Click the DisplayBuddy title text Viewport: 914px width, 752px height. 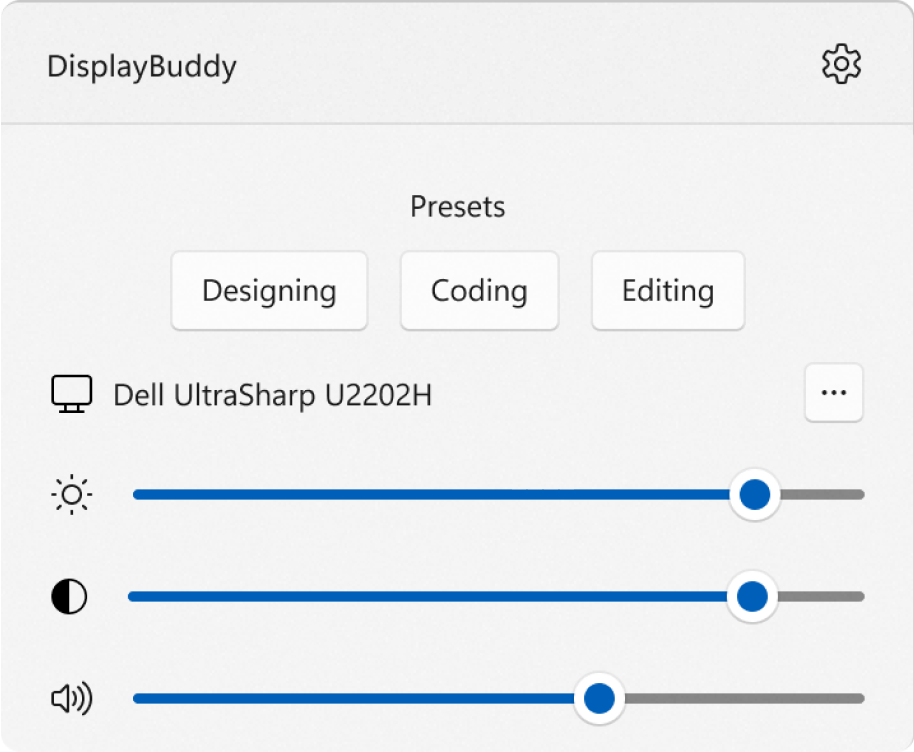142,67
